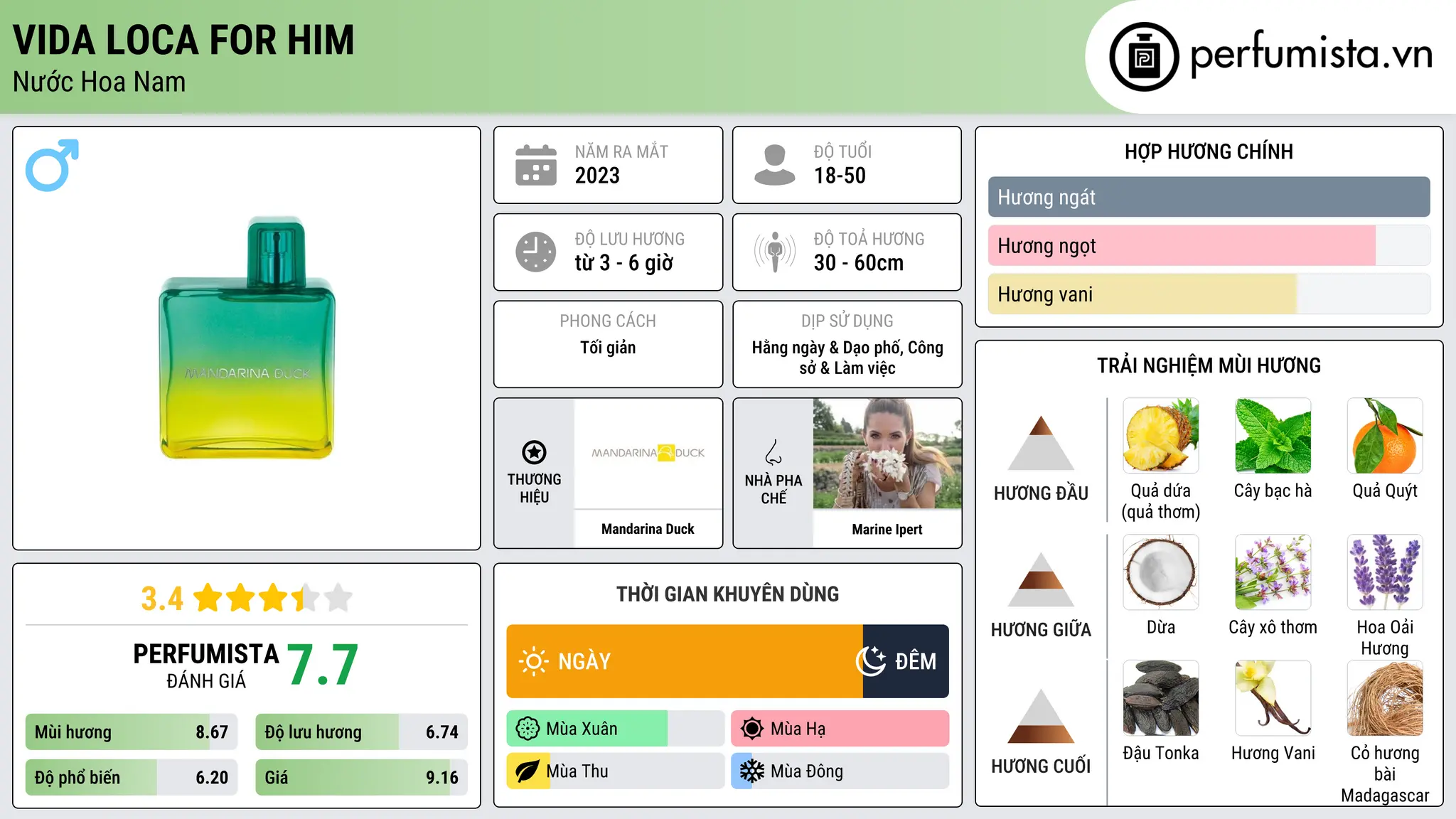1456x819 pixels.
Task: Click the Mùa Thu season bar
Action: (616, 771)
